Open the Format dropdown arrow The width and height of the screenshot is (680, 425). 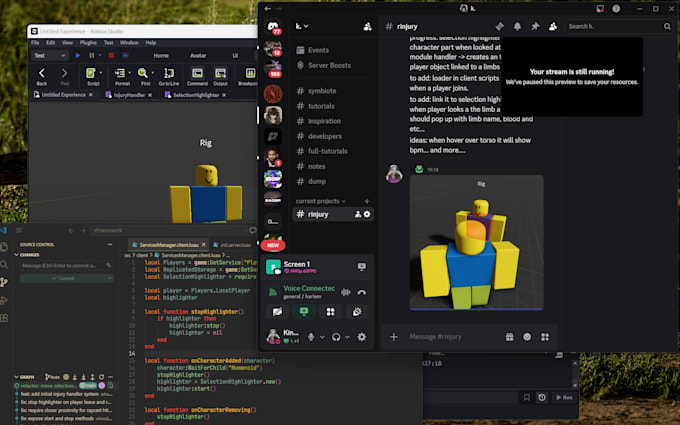[x=130, y=73]
